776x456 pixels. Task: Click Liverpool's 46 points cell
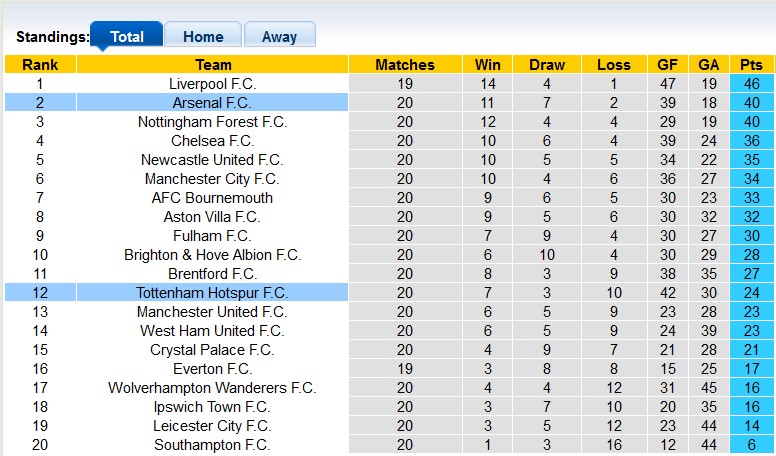(x=751, y=84)
